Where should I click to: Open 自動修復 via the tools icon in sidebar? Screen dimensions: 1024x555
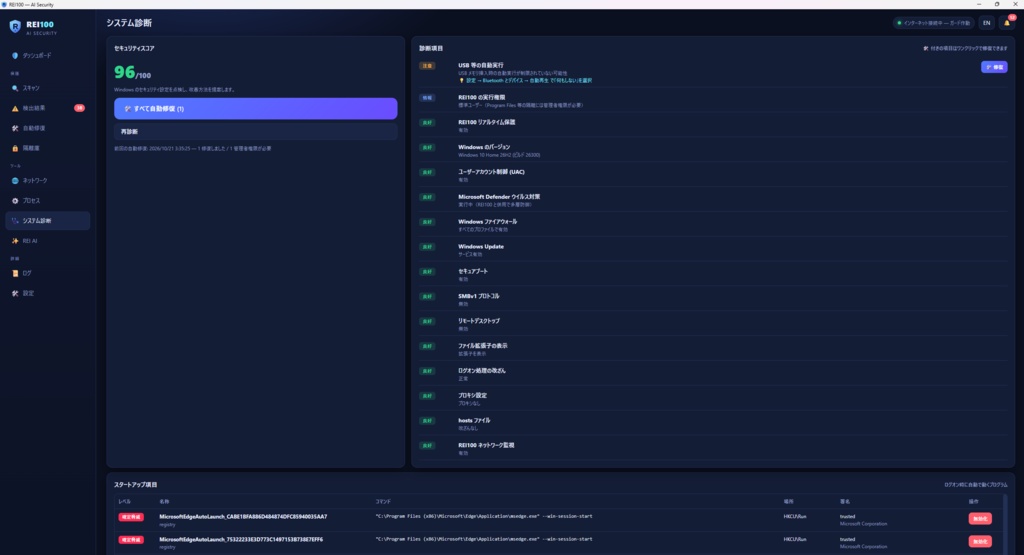[15, 129]
